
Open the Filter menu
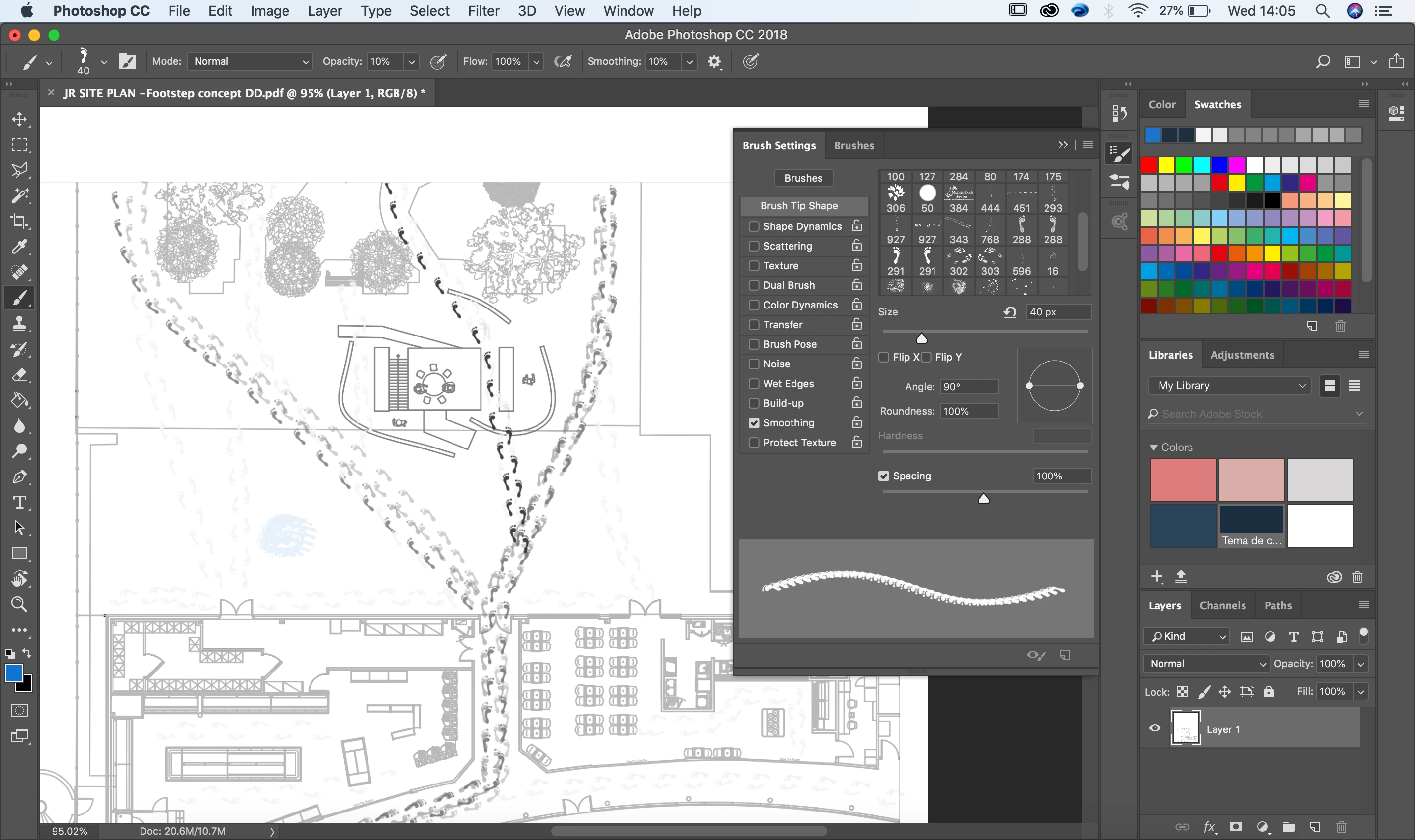click(483, 11)
